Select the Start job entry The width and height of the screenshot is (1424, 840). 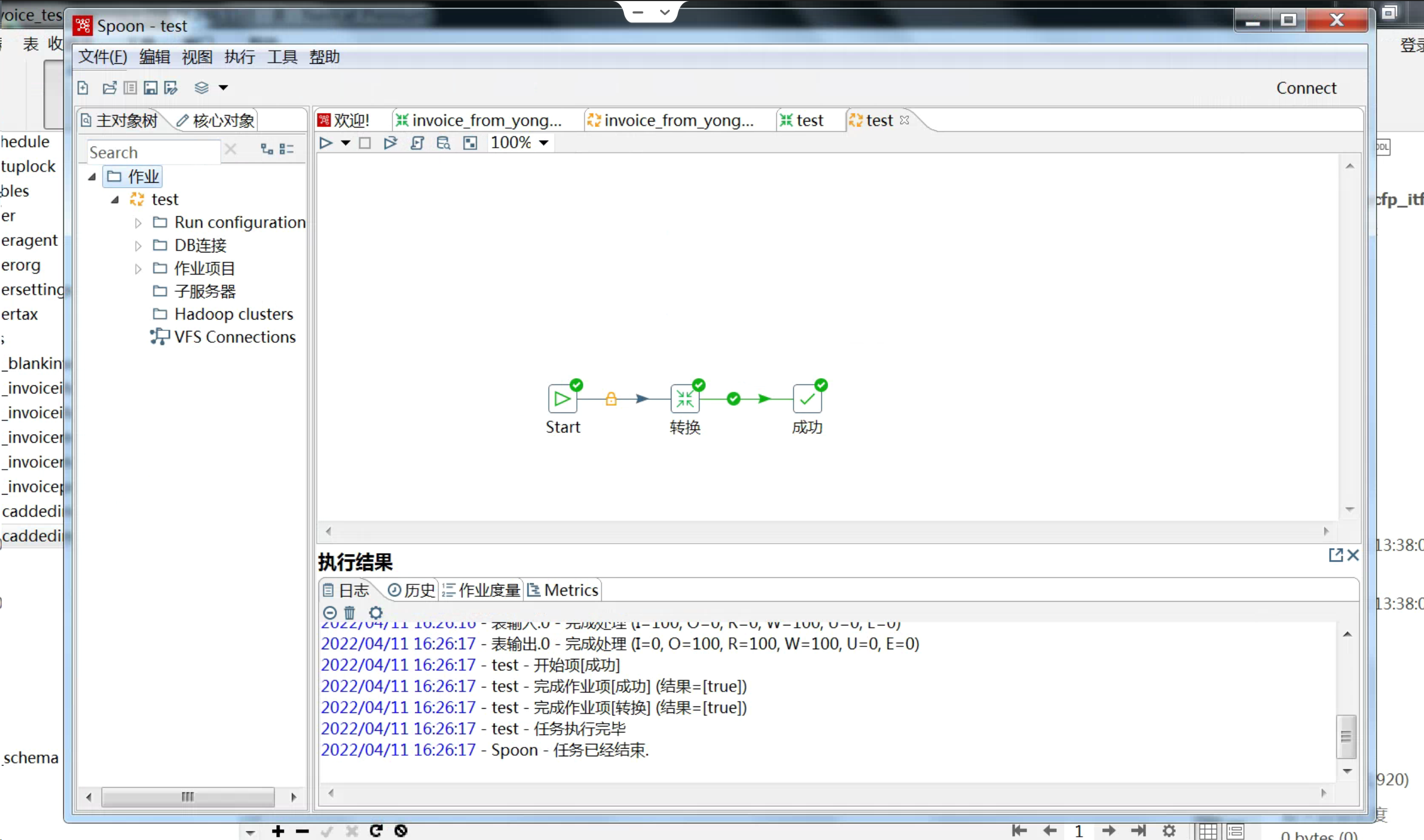click(x=563, y=399)
